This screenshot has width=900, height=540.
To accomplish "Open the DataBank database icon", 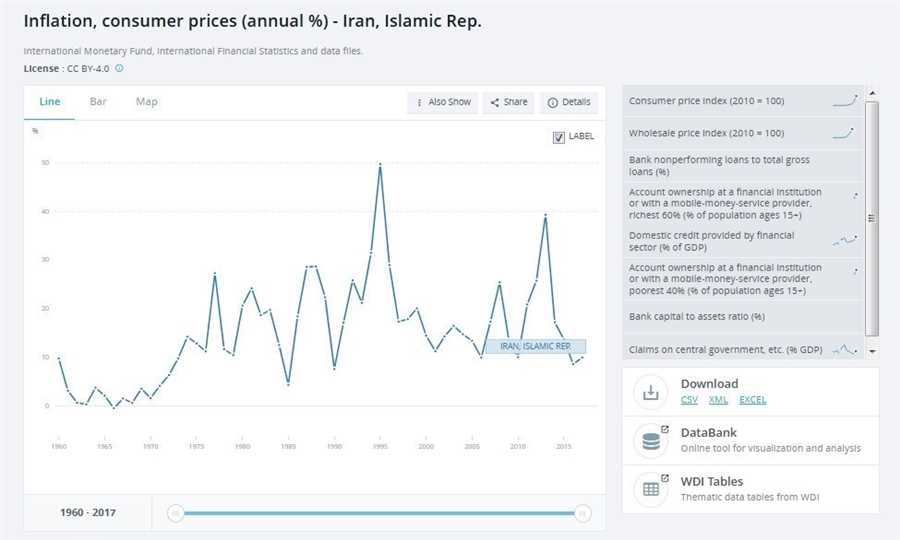I will (651, 440).
